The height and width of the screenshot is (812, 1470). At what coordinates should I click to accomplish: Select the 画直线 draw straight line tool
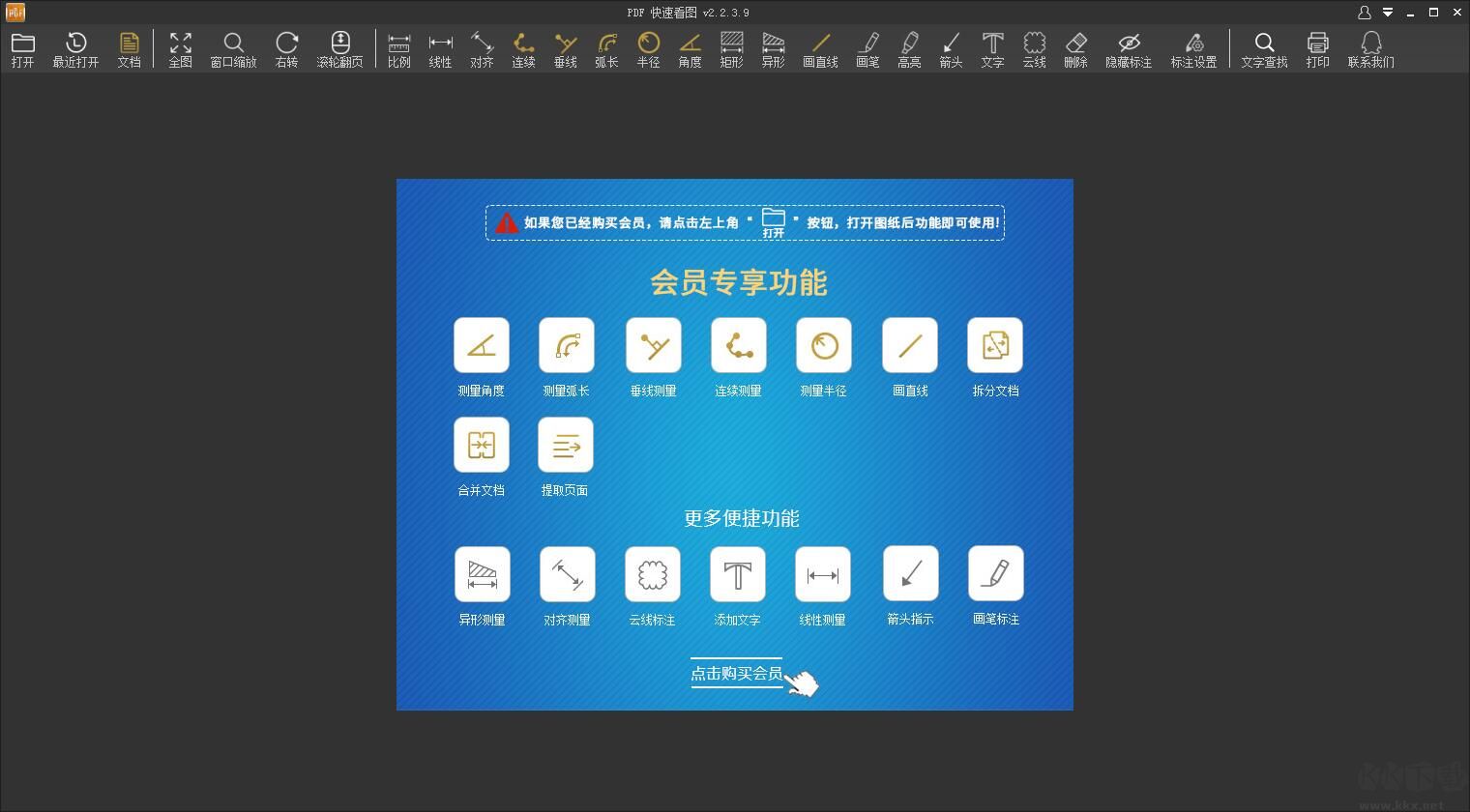pyautogui.click(x=820, y=48)
